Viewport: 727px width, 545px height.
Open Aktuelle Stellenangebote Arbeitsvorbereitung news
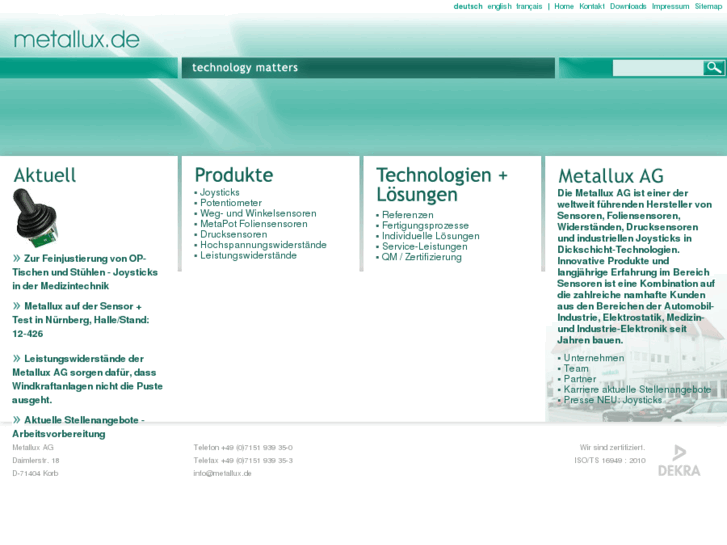pyautogui.click(x=78, y=427)
